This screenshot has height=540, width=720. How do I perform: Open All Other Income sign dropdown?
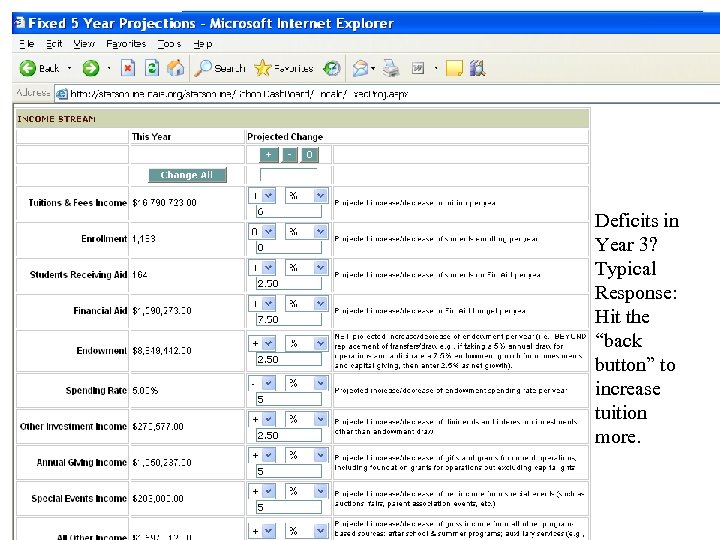(262, 531)
